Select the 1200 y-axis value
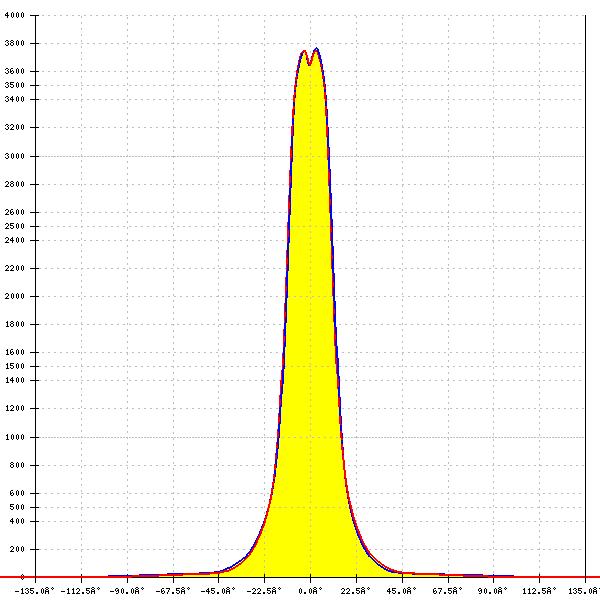Image resolution: width=600 pixels, height=600 pixels. [15, 408]
